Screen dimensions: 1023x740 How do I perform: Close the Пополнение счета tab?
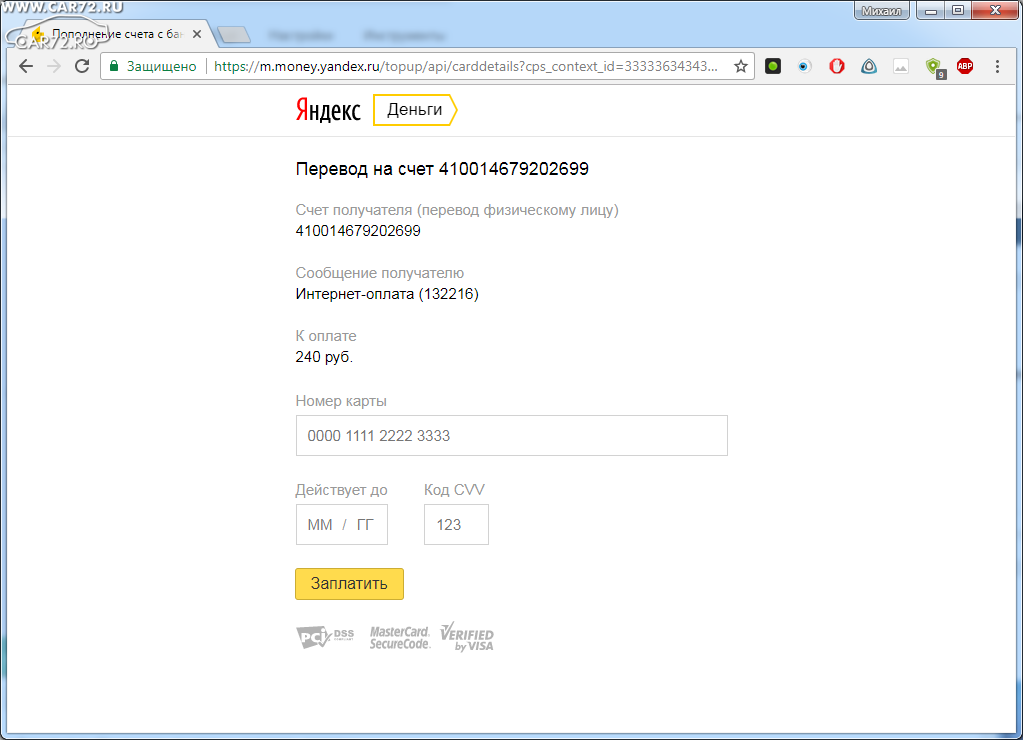click(x=197, y=34)
